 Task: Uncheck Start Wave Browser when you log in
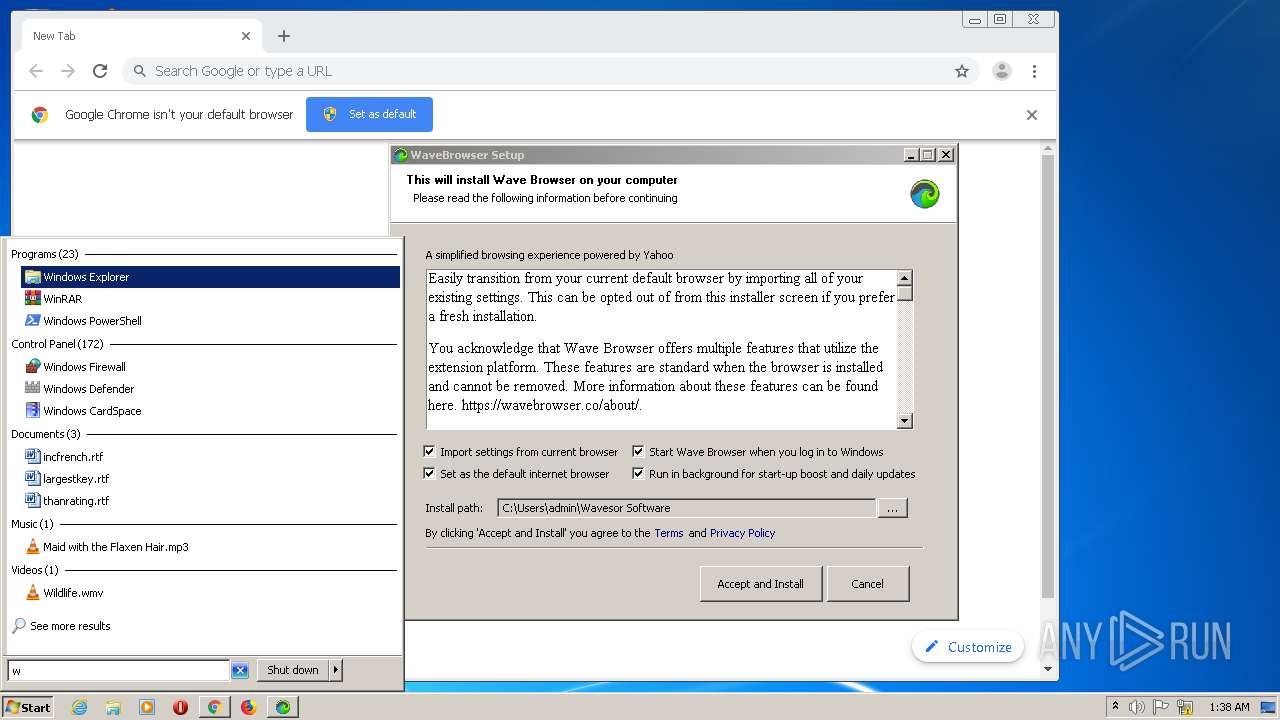point(638,452)
